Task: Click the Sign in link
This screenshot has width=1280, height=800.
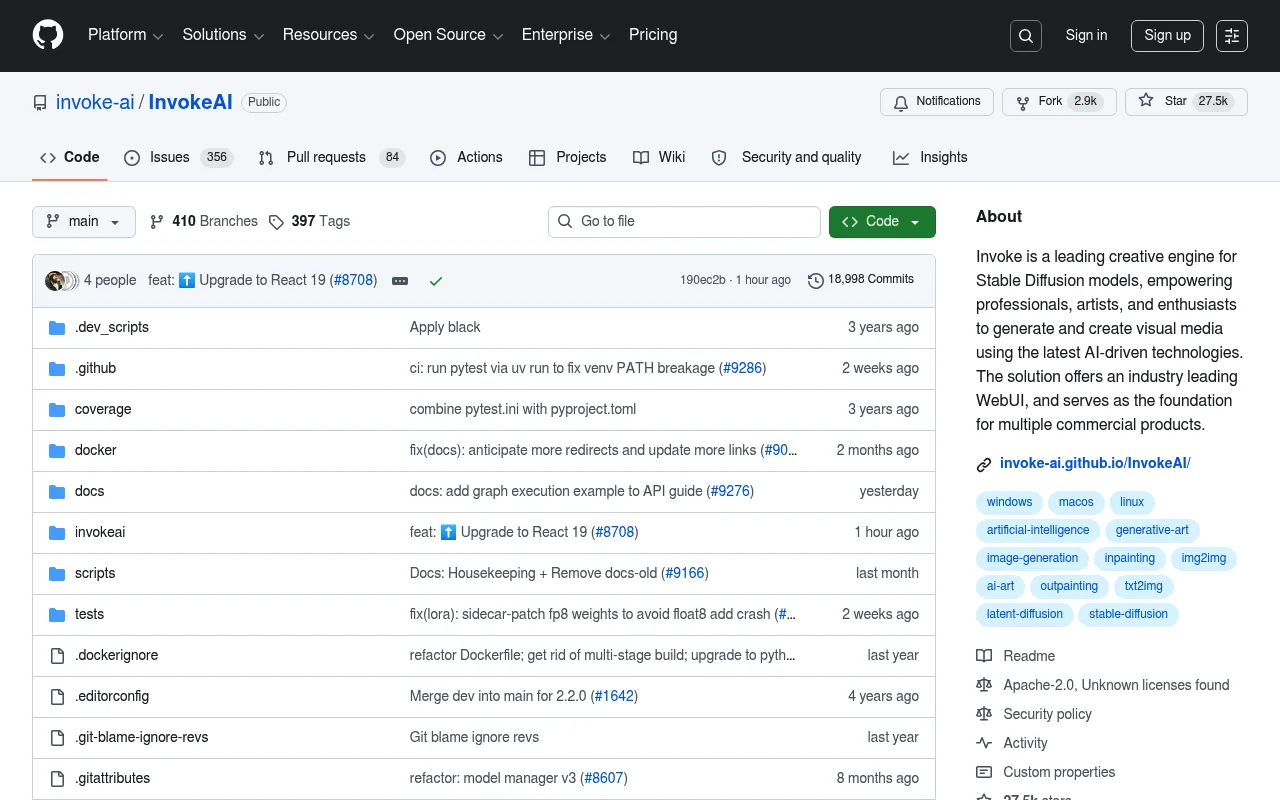Action: point(1086,35)
